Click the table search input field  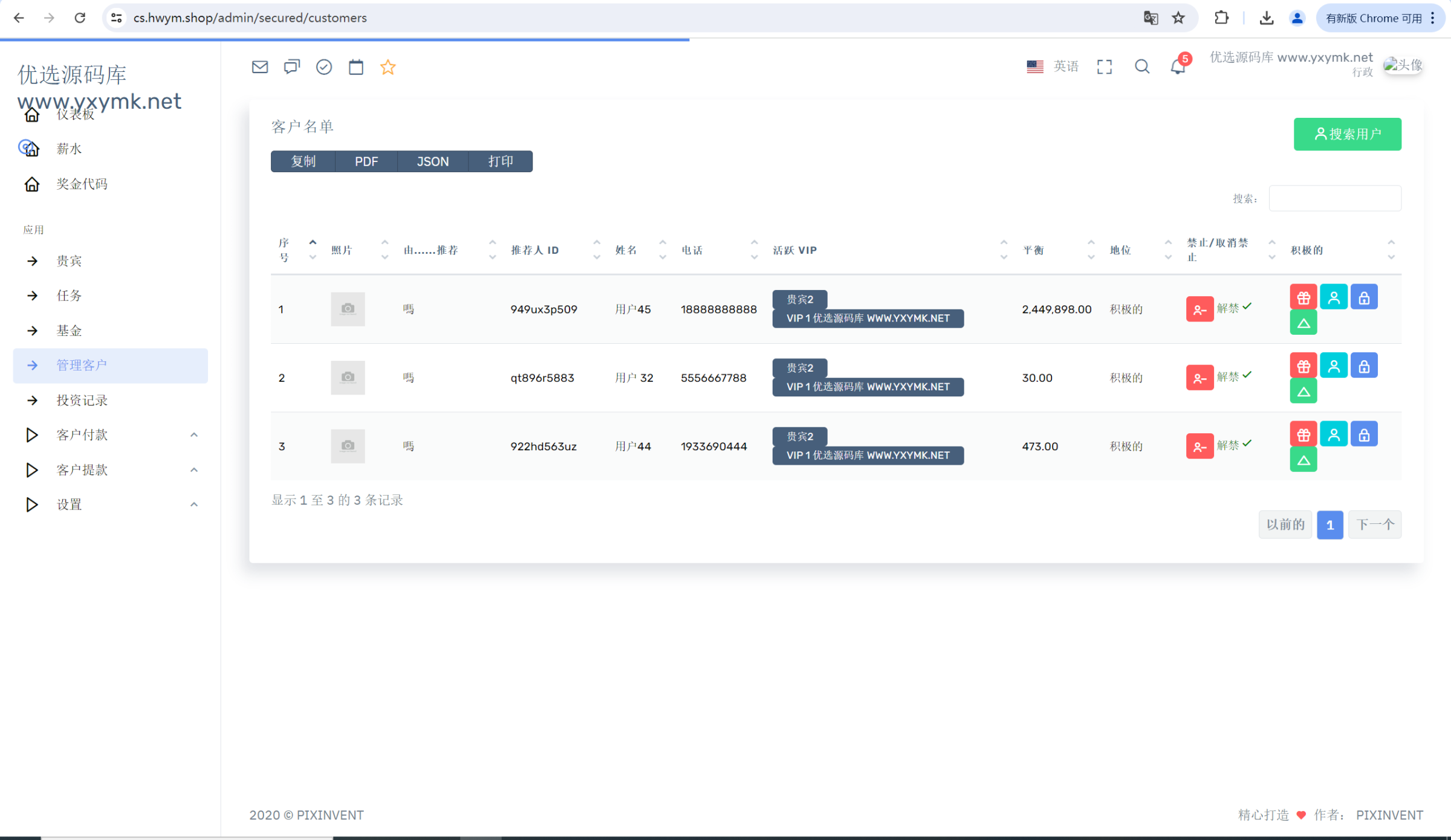[x=1335, y=199]
